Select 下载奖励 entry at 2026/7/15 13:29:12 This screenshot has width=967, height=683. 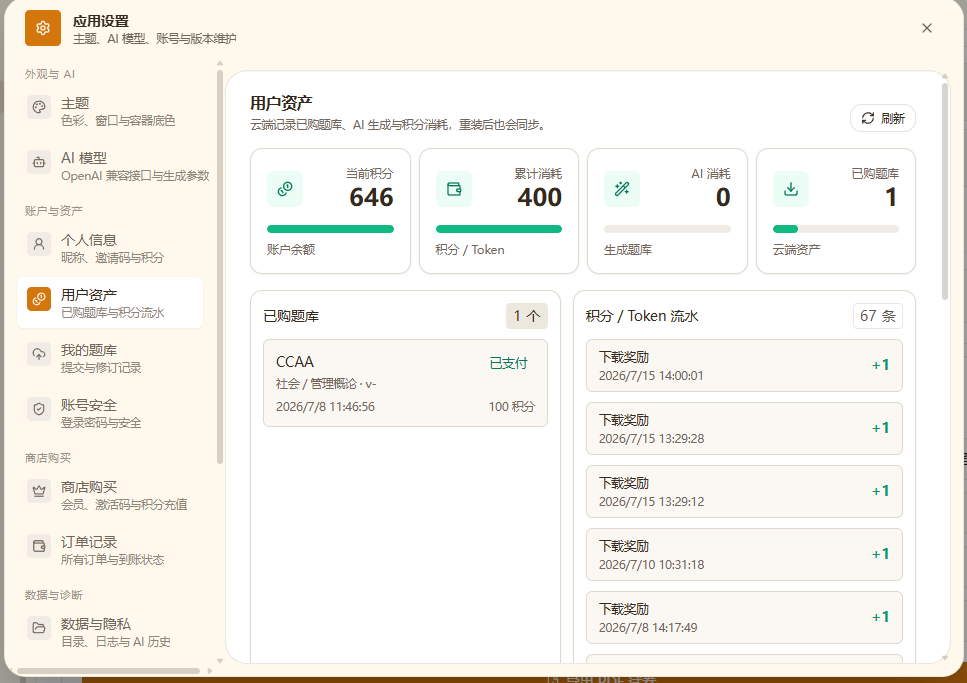click(744, 491)
